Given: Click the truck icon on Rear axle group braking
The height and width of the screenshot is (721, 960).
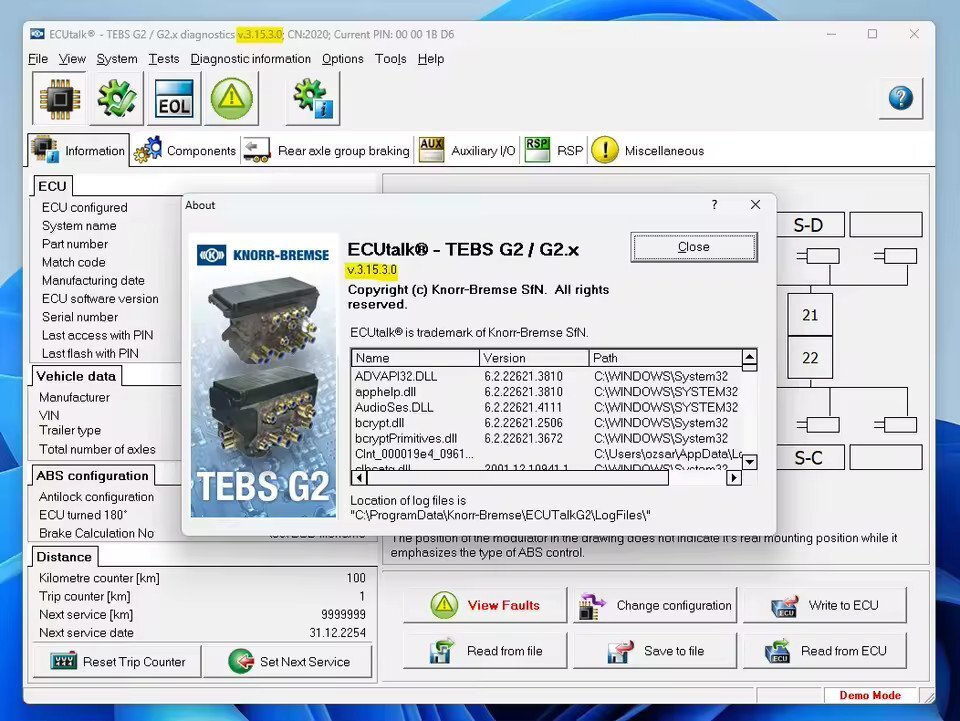Looking at the screenshot, I should click(x=256, y=149).
